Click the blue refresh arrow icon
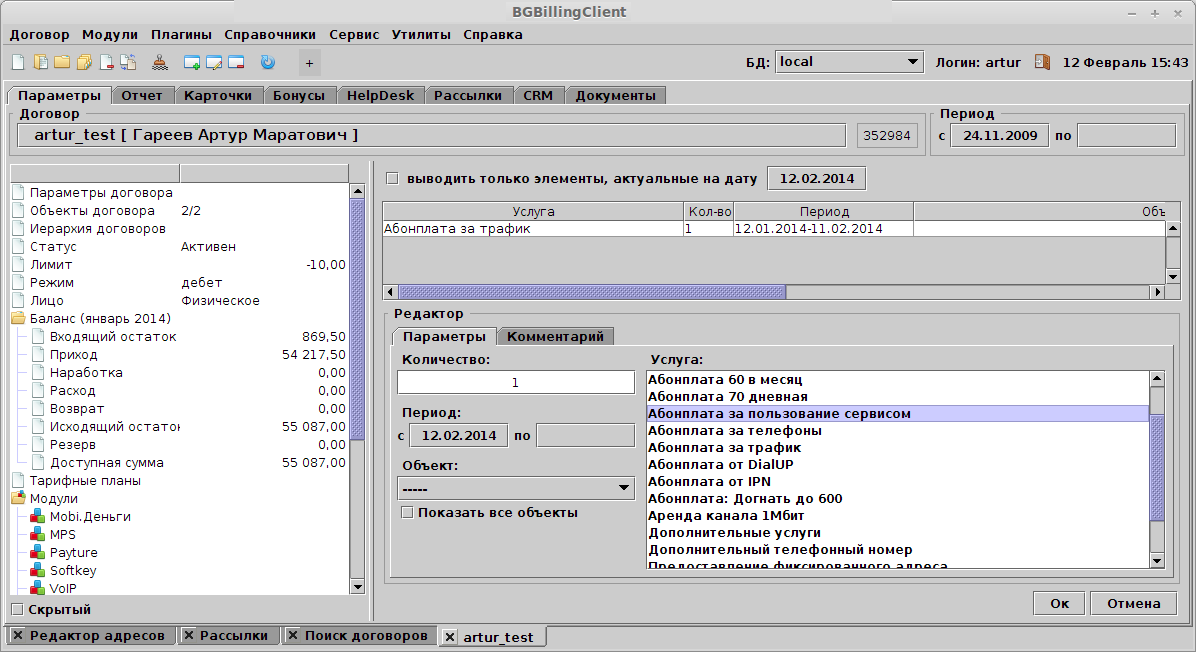 (267, 62)
